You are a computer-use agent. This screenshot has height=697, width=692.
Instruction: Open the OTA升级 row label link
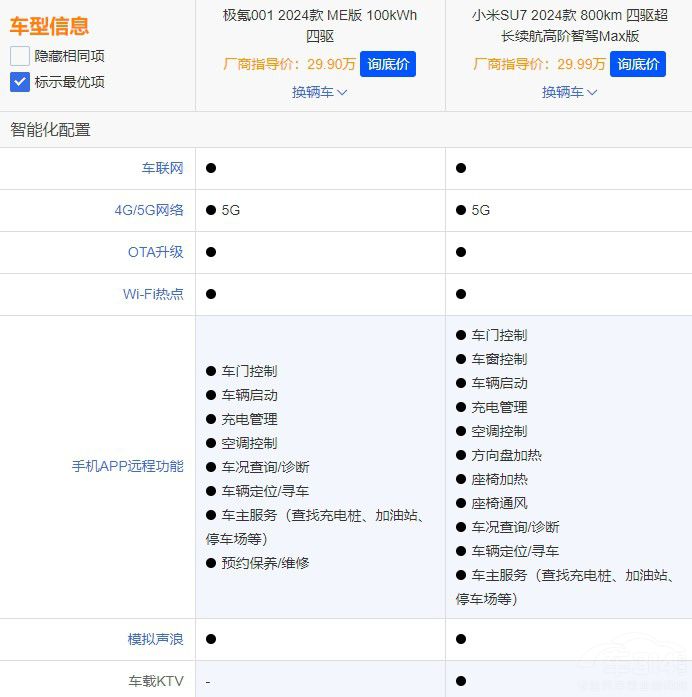tap(155, 252)
